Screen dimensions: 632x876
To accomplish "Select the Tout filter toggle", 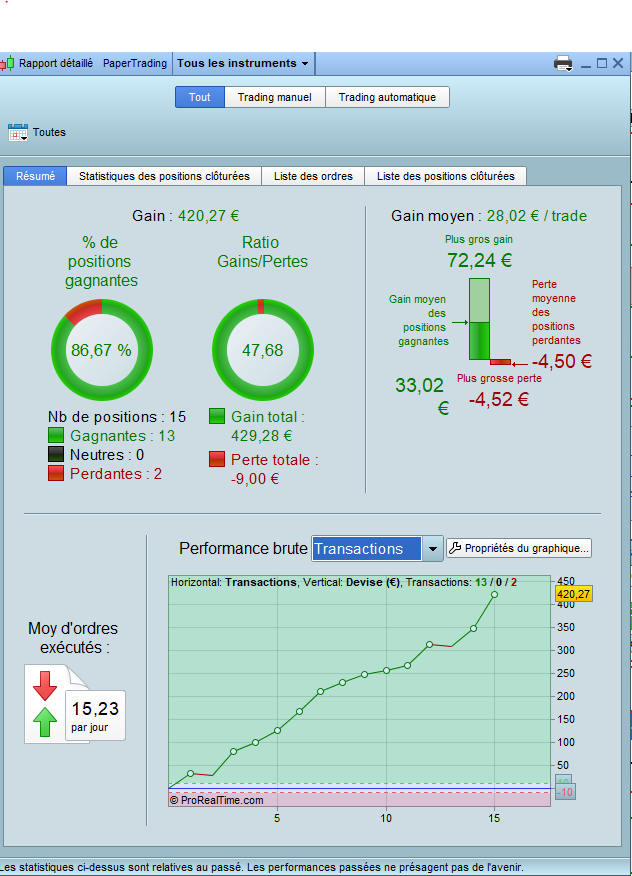I will click(x=199, y=97).
